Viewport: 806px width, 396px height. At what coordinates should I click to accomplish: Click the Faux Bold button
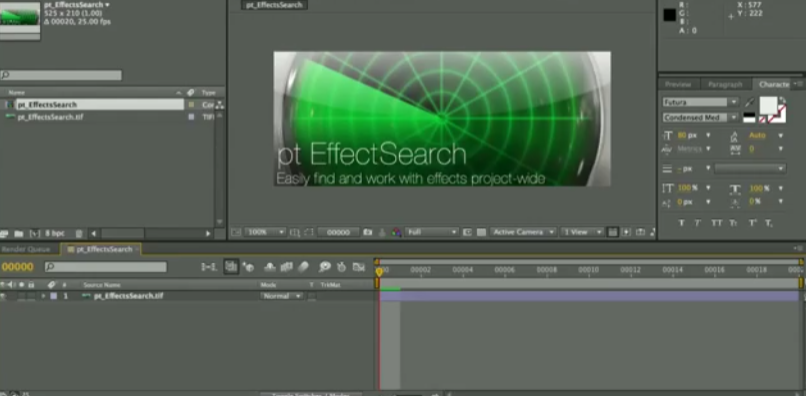click(x=681, y=223)
